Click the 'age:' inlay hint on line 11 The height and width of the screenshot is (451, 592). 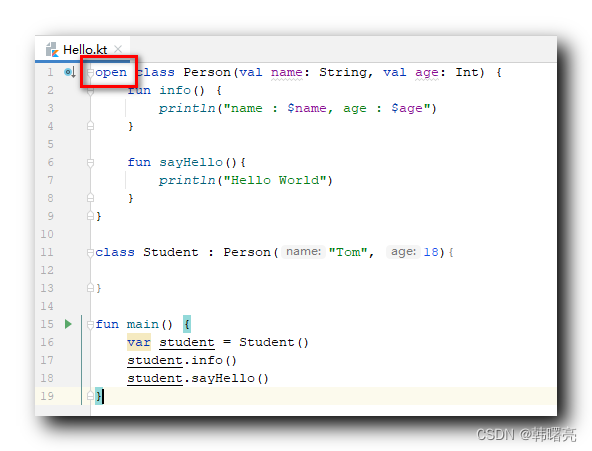[x=403, y=252]
